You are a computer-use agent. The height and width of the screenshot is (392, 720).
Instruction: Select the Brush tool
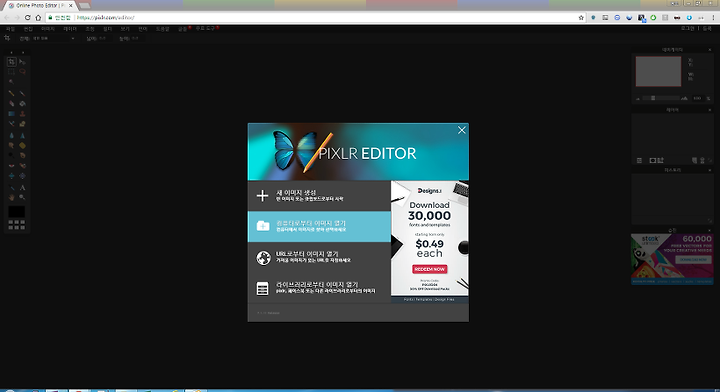22,93
